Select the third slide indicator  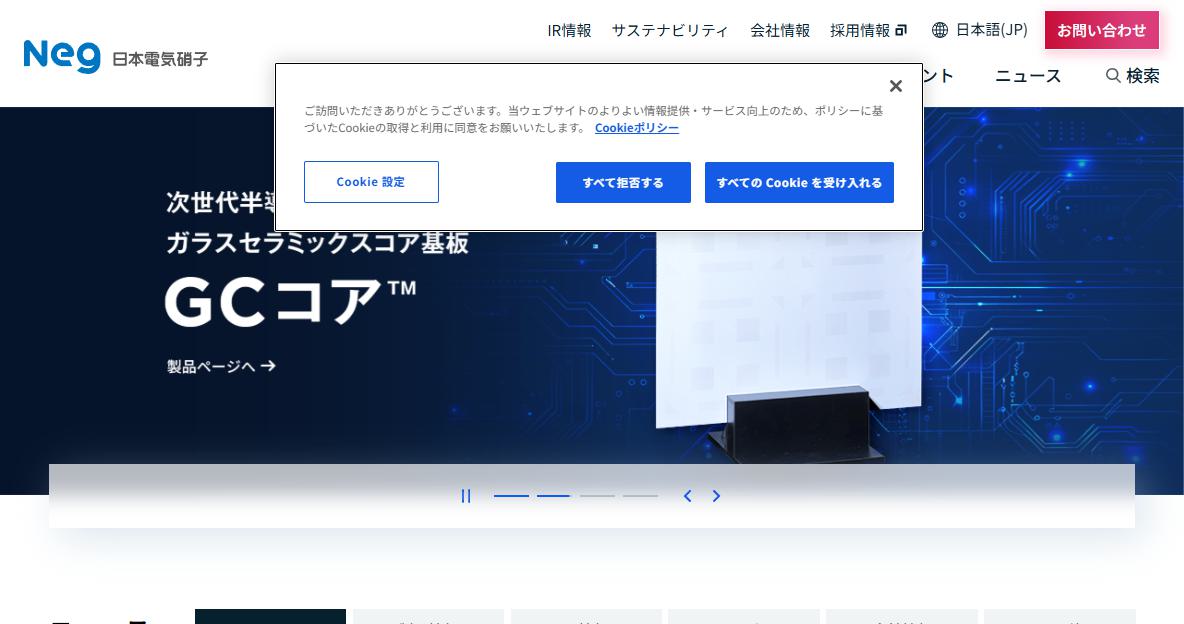click(597, 496)
